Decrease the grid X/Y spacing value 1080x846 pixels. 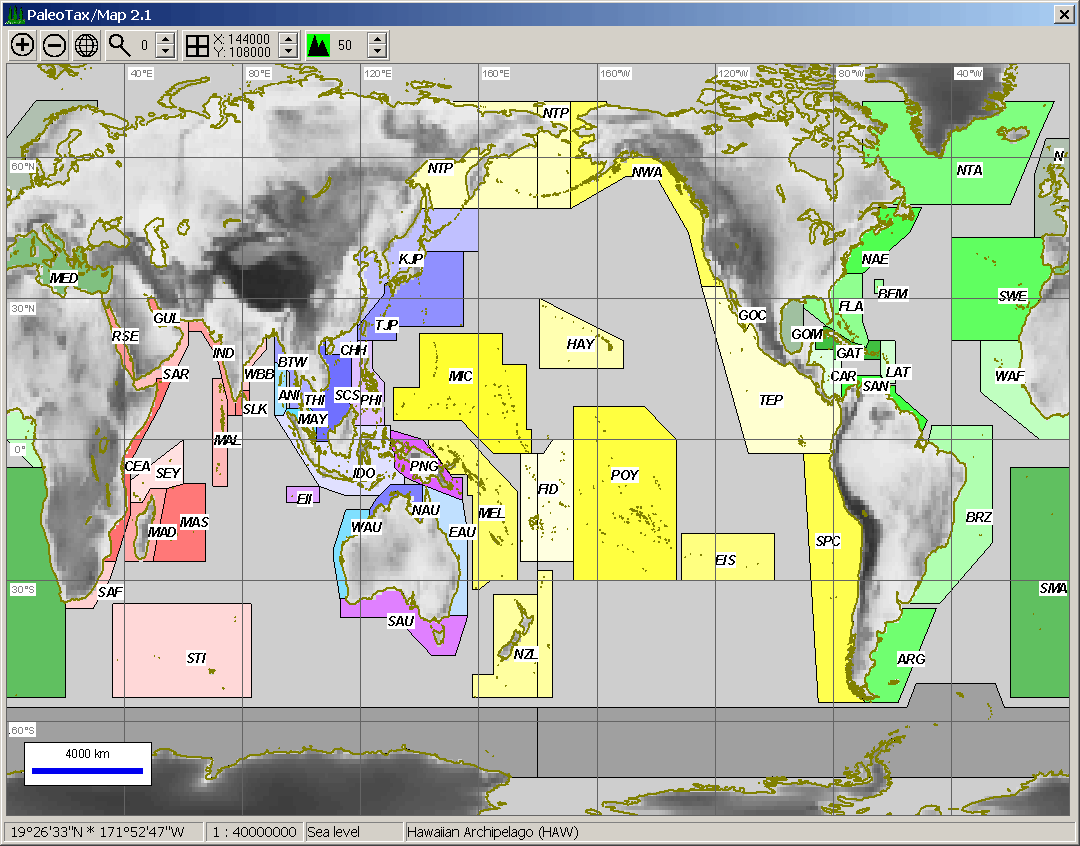click(x=288, y=51)
